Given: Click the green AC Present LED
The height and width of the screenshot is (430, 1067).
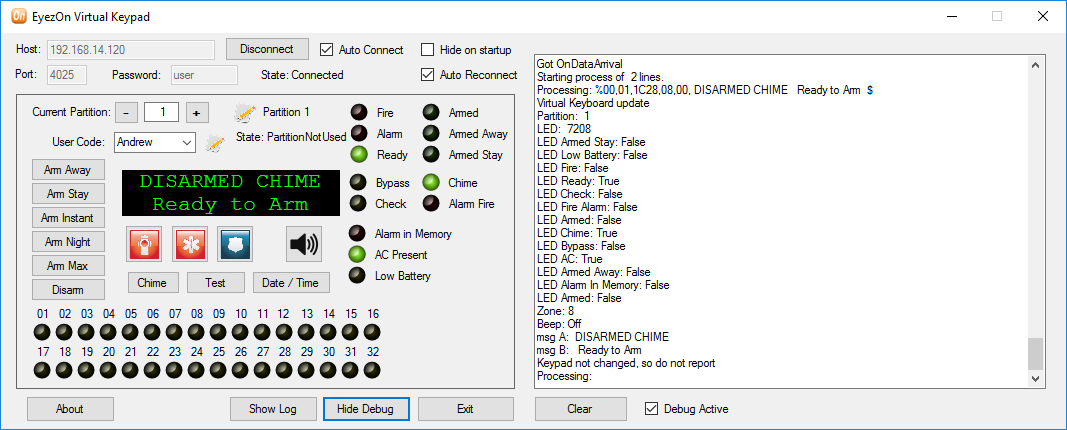Looking at the screenshot, I should pyautogui.click(x=357, y=254).
